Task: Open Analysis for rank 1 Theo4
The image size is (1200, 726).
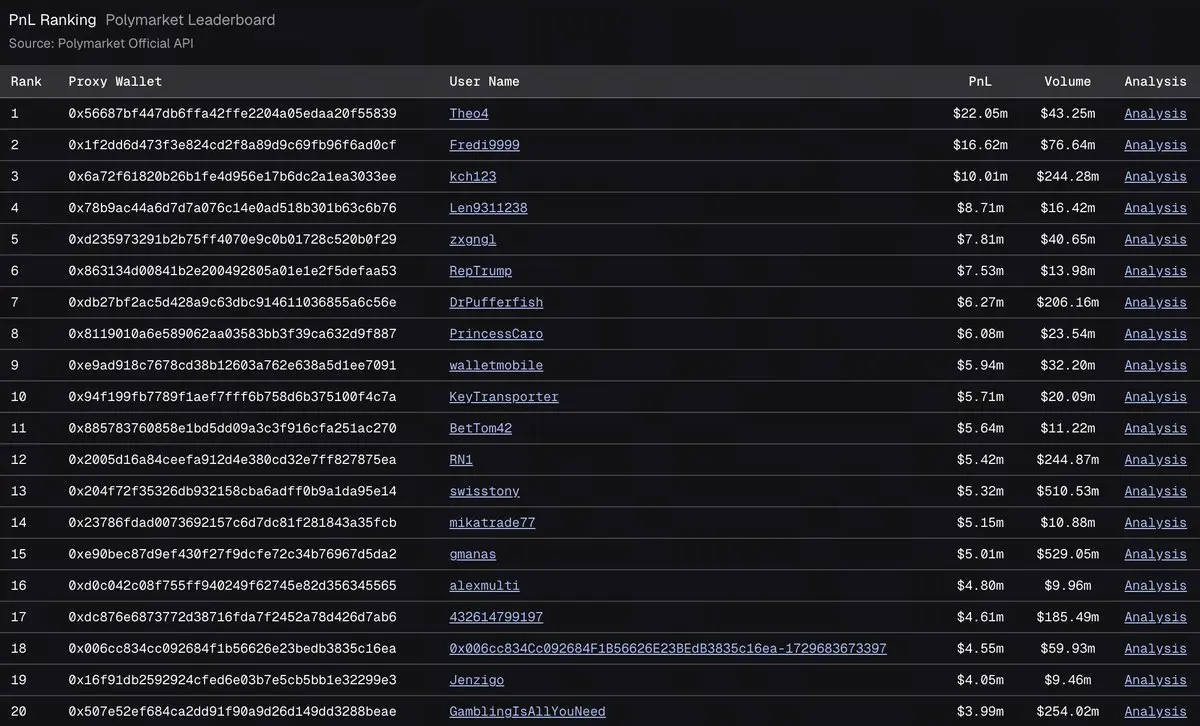Action: point(1155,114)
